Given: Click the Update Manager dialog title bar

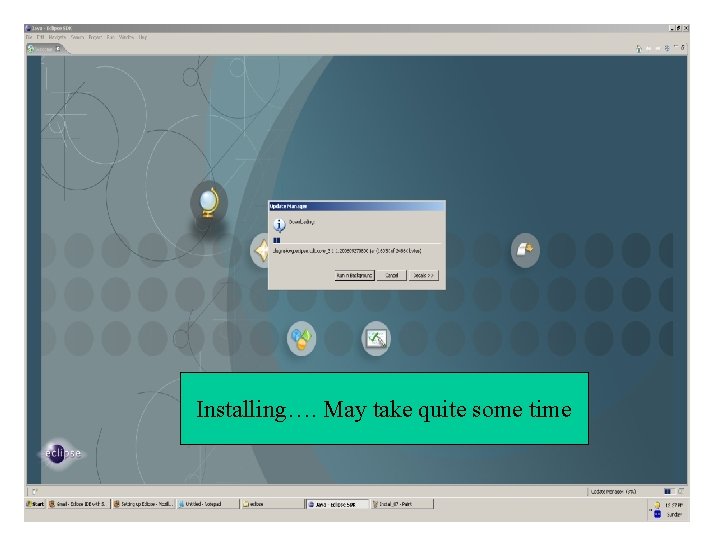Looking at the screenshot, I should (357, 206).
